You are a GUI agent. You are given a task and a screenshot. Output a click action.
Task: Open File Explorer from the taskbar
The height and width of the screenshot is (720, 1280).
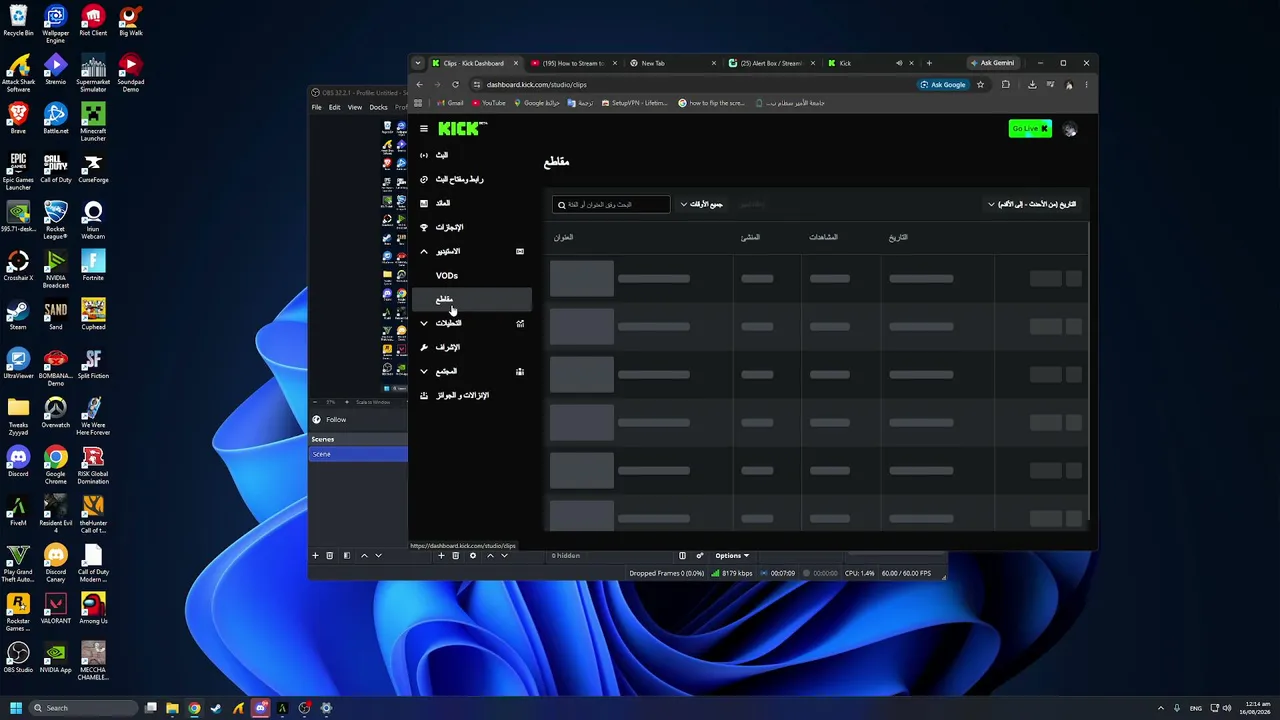point(173,708)
